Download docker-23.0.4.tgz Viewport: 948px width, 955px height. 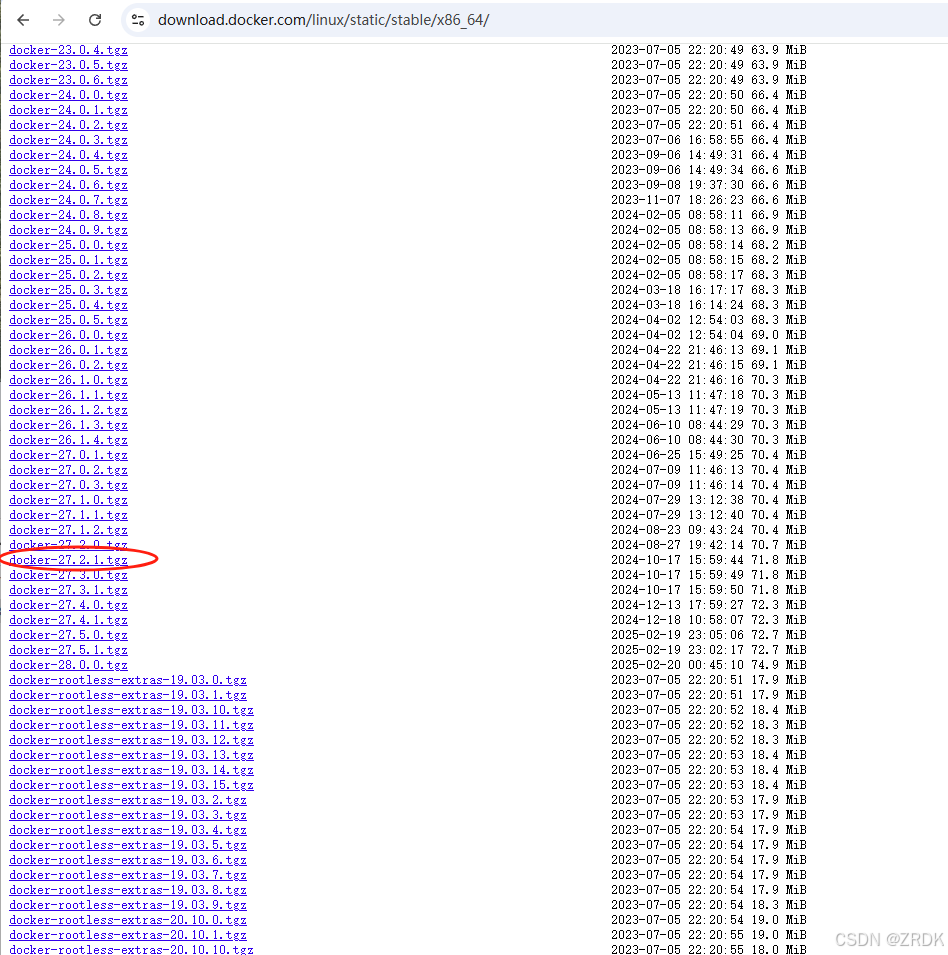(68, 50)
